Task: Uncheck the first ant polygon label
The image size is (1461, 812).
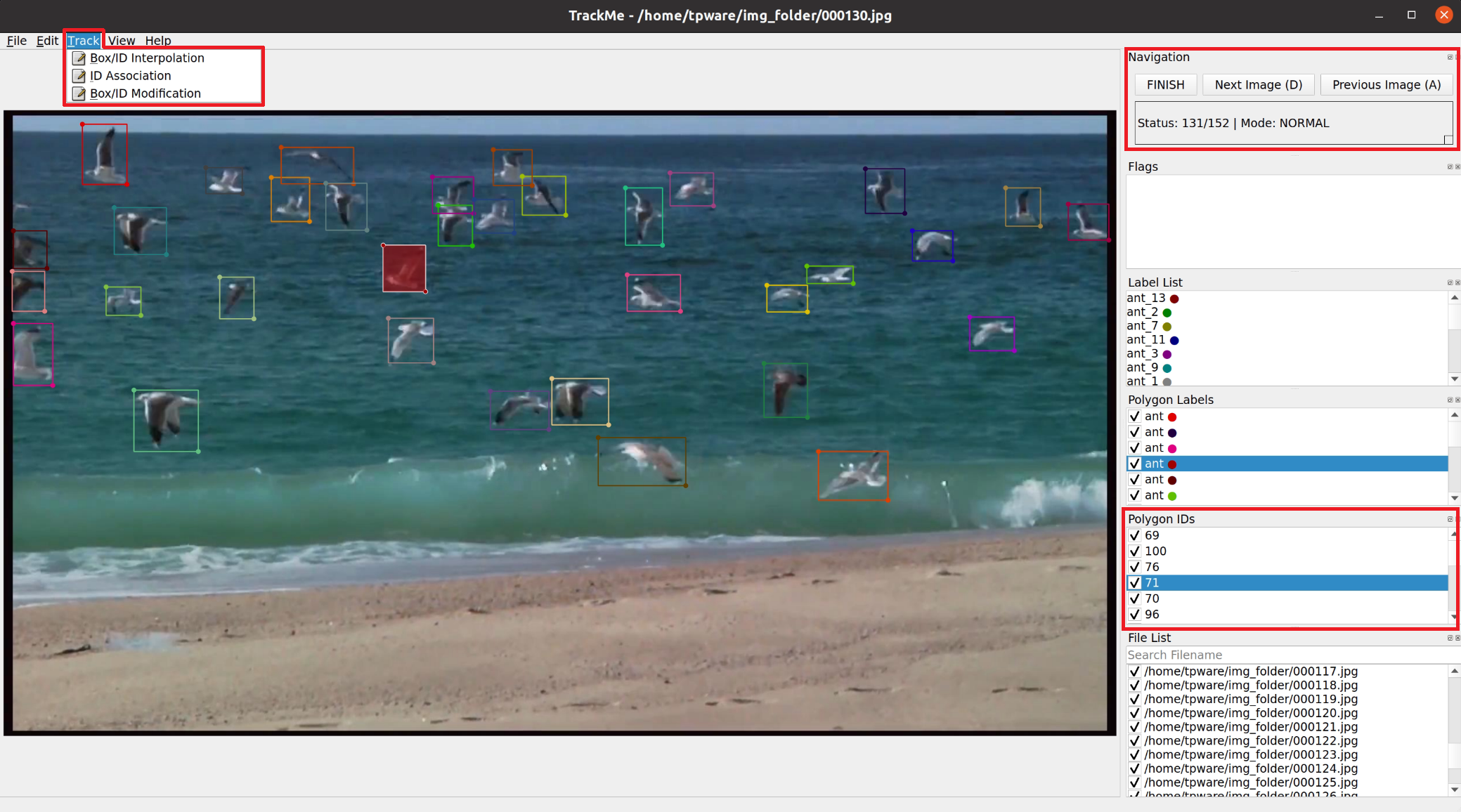Action: tap(1135, 417)
